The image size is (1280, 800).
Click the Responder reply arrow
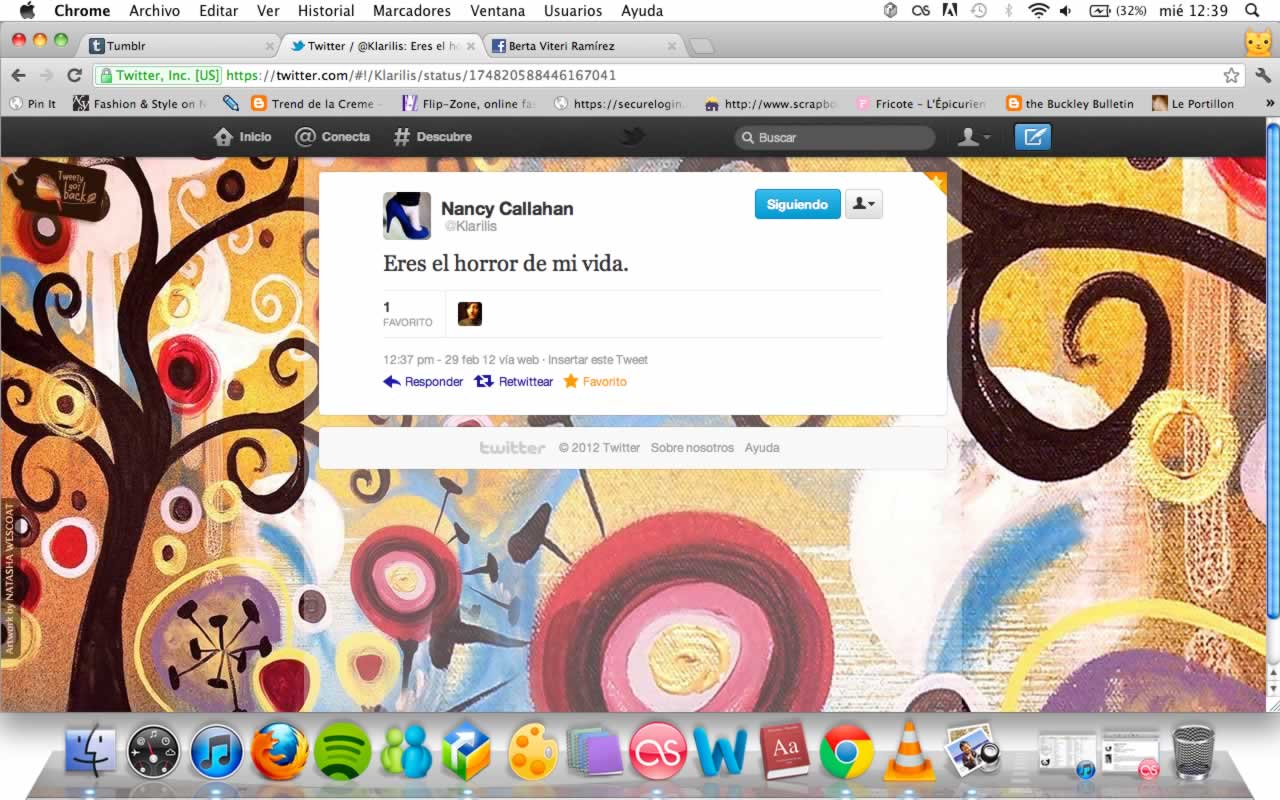(x=392, y=381)
